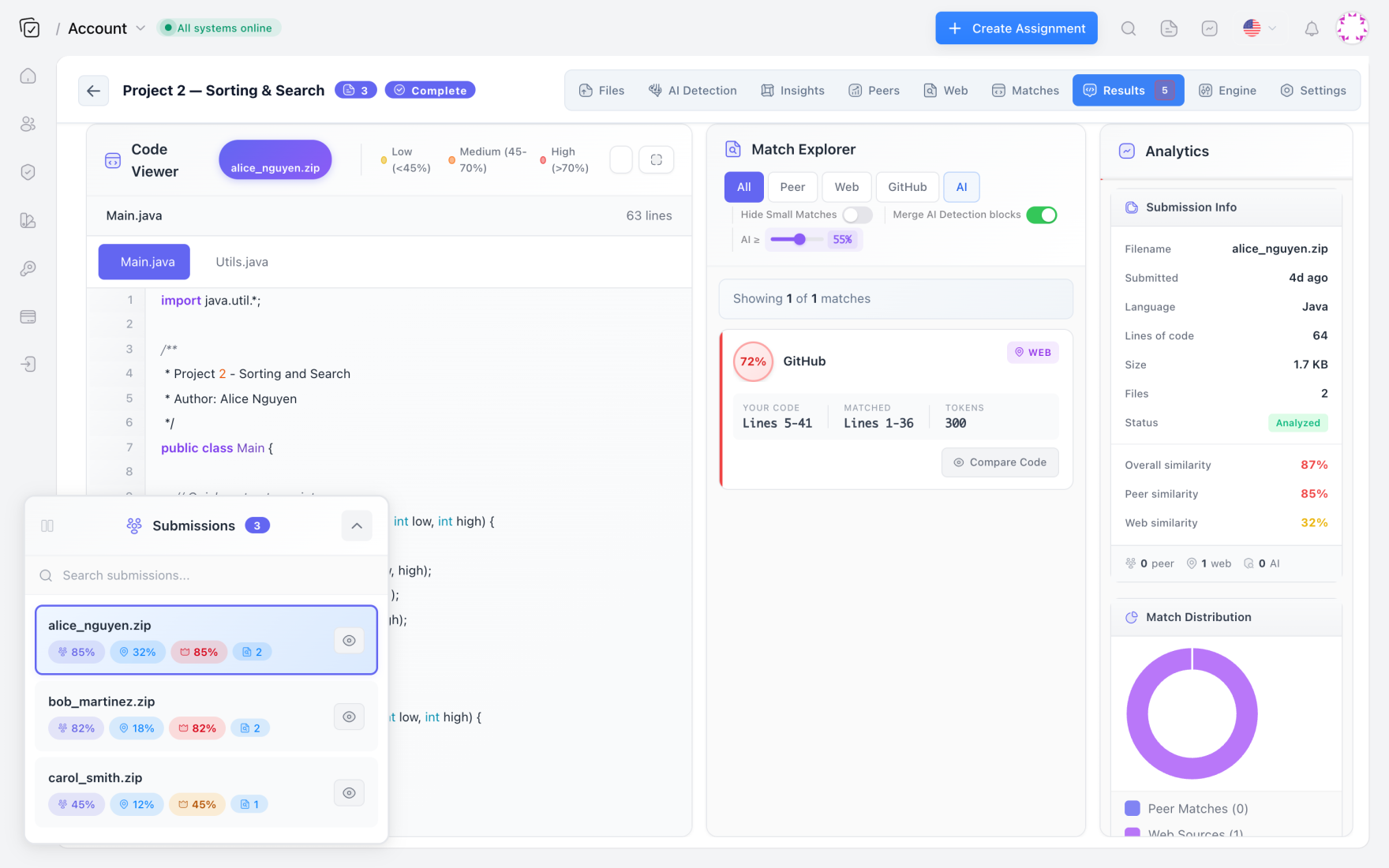The height and width of the screenshot is (868, 1389).
Task: Click the key icon in the sidebar
Action: point(28,268)
